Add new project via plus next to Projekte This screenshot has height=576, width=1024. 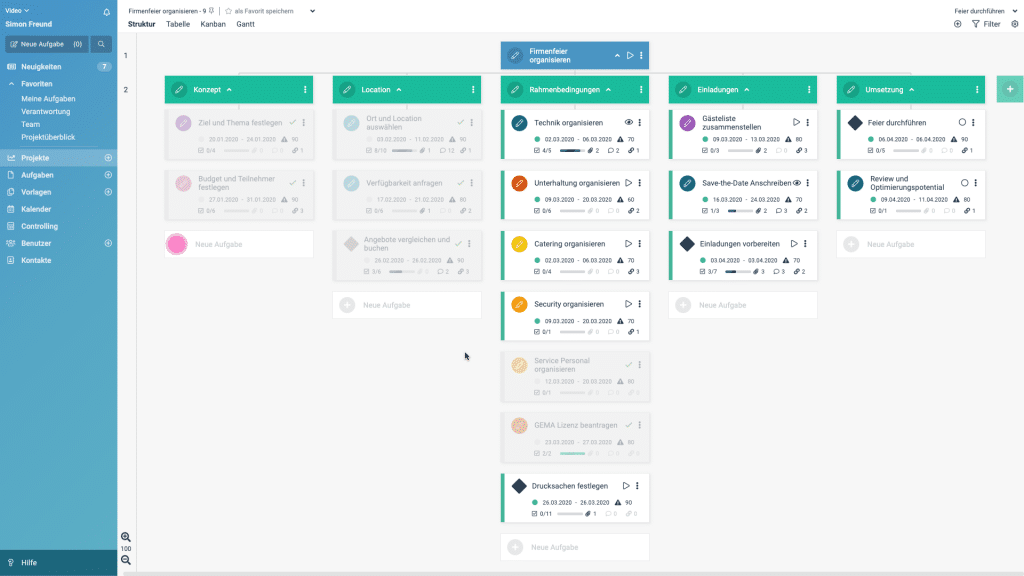click(x=108, y=158)
